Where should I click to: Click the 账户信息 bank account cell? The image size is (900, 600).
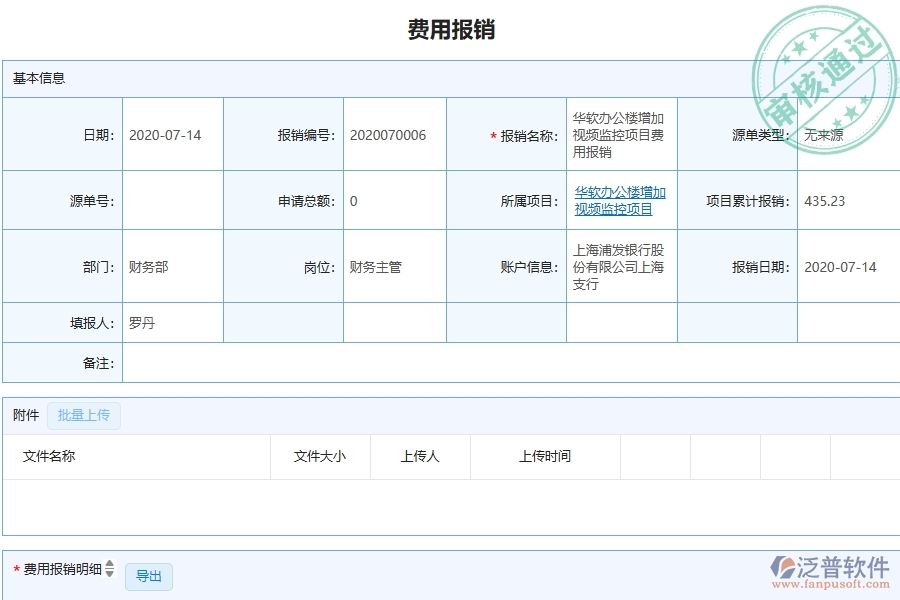(613, 267)
